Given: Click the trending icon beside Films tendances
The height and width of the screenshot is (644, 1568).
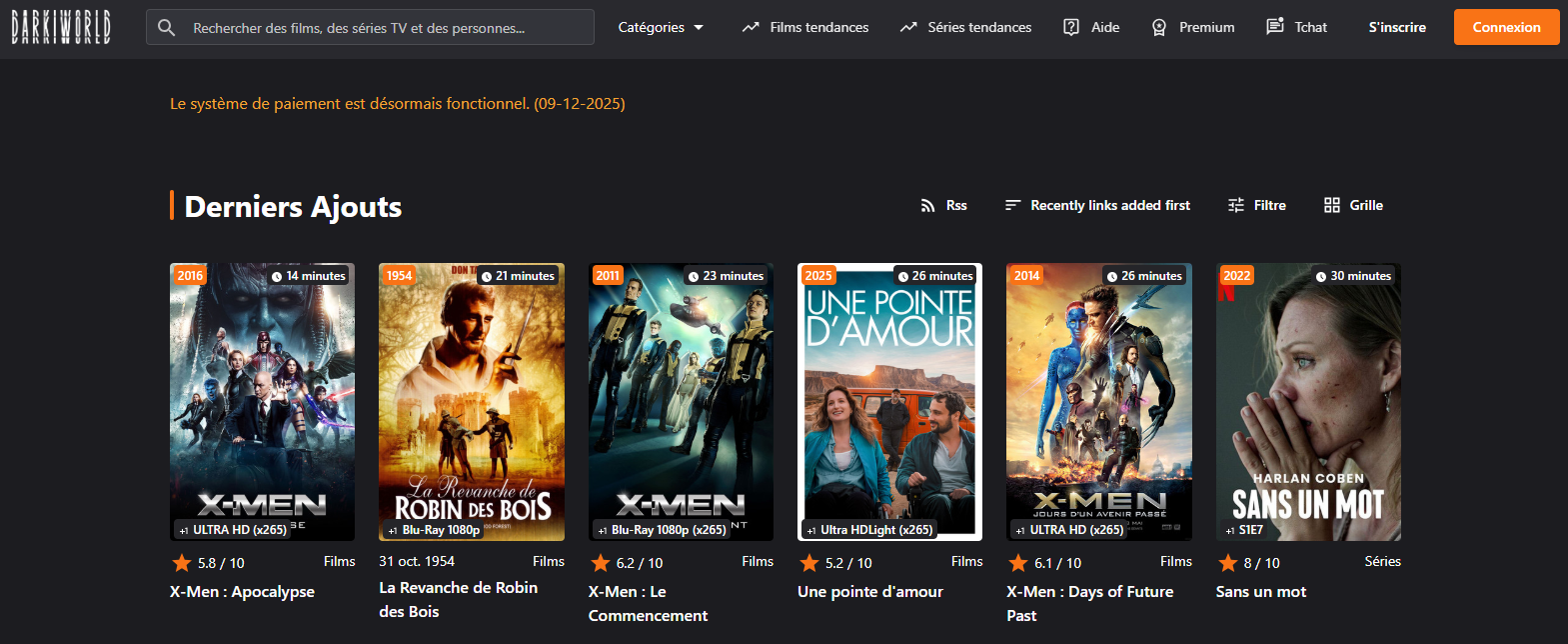Looking at the screenshot, I should [x=751, y=28].
